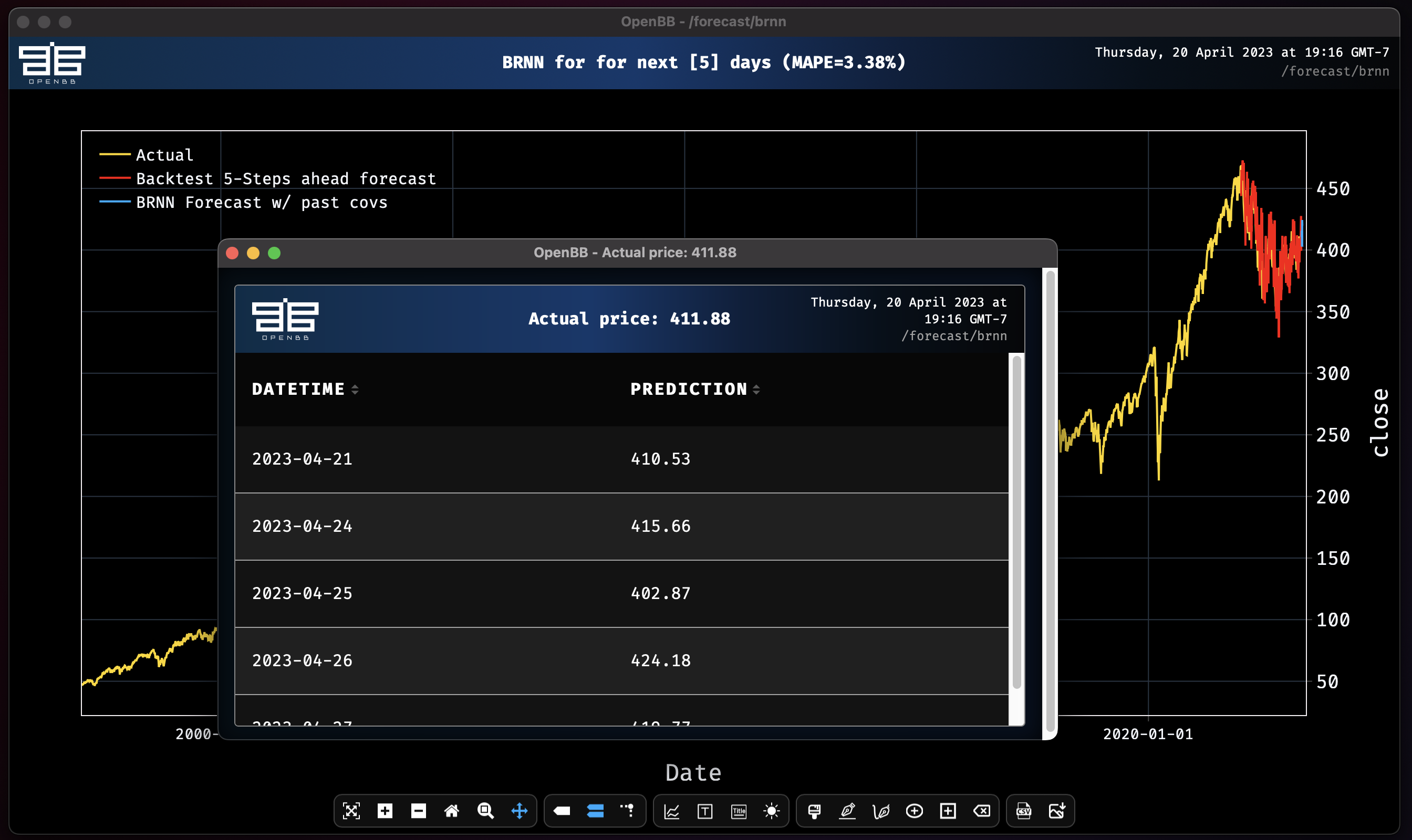The height and width of the screenshot is (840, 1412).
Task: Select the freeform draw pen tool
Action: click(x=881, y=811)
